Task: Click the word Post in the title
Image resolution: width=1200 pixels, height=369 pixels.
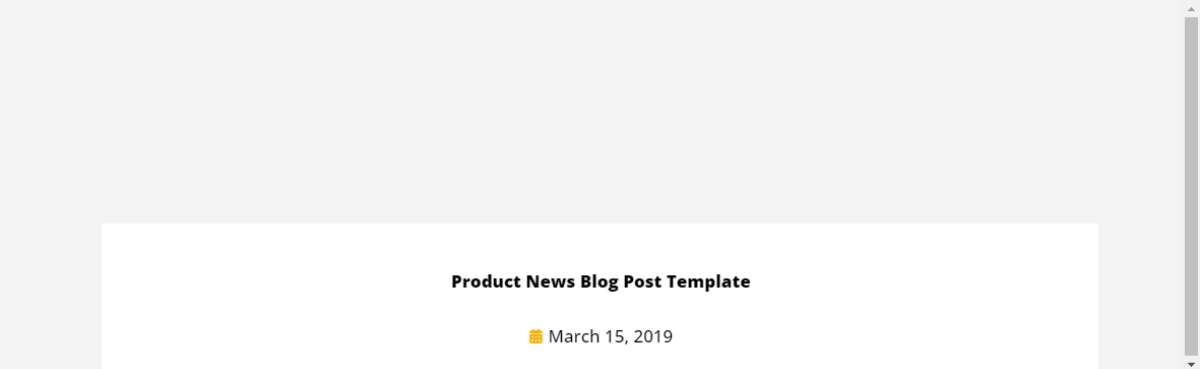Action: 642,281
